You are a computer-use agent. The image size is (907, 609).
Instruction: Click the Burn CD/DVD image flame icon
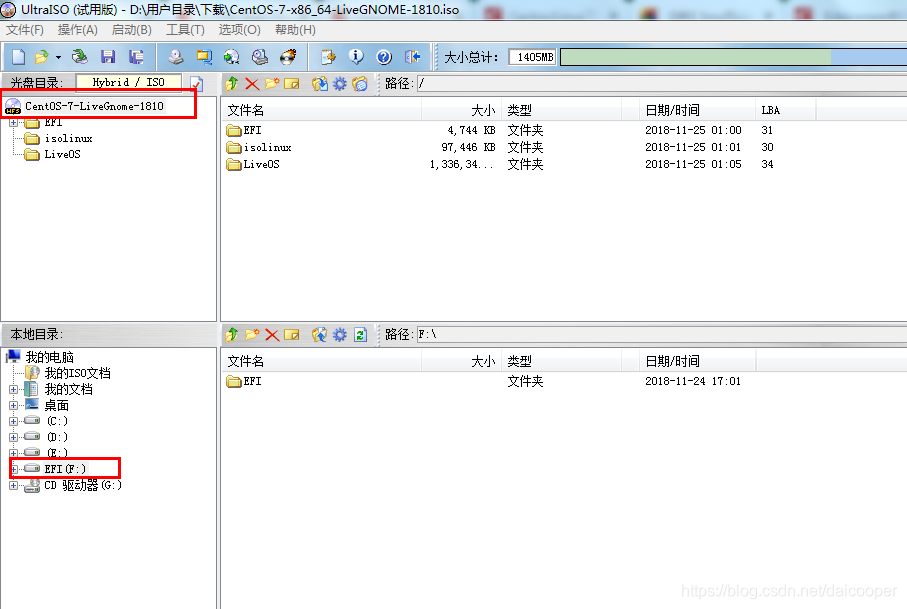pos(288,57)
